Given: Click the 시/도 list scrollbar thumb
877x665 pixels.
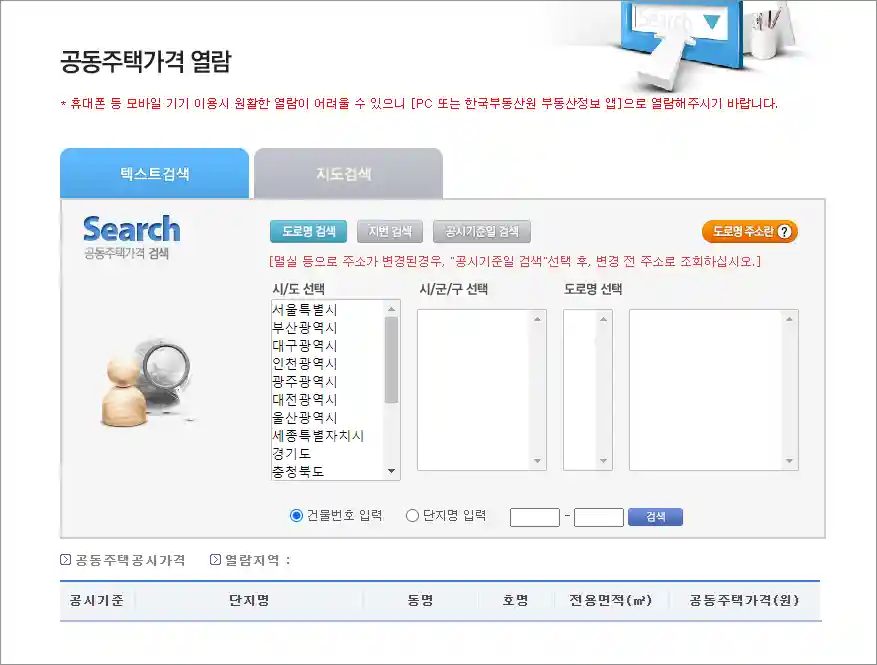Looking at the screenshot, I should [x=392, y=360].
